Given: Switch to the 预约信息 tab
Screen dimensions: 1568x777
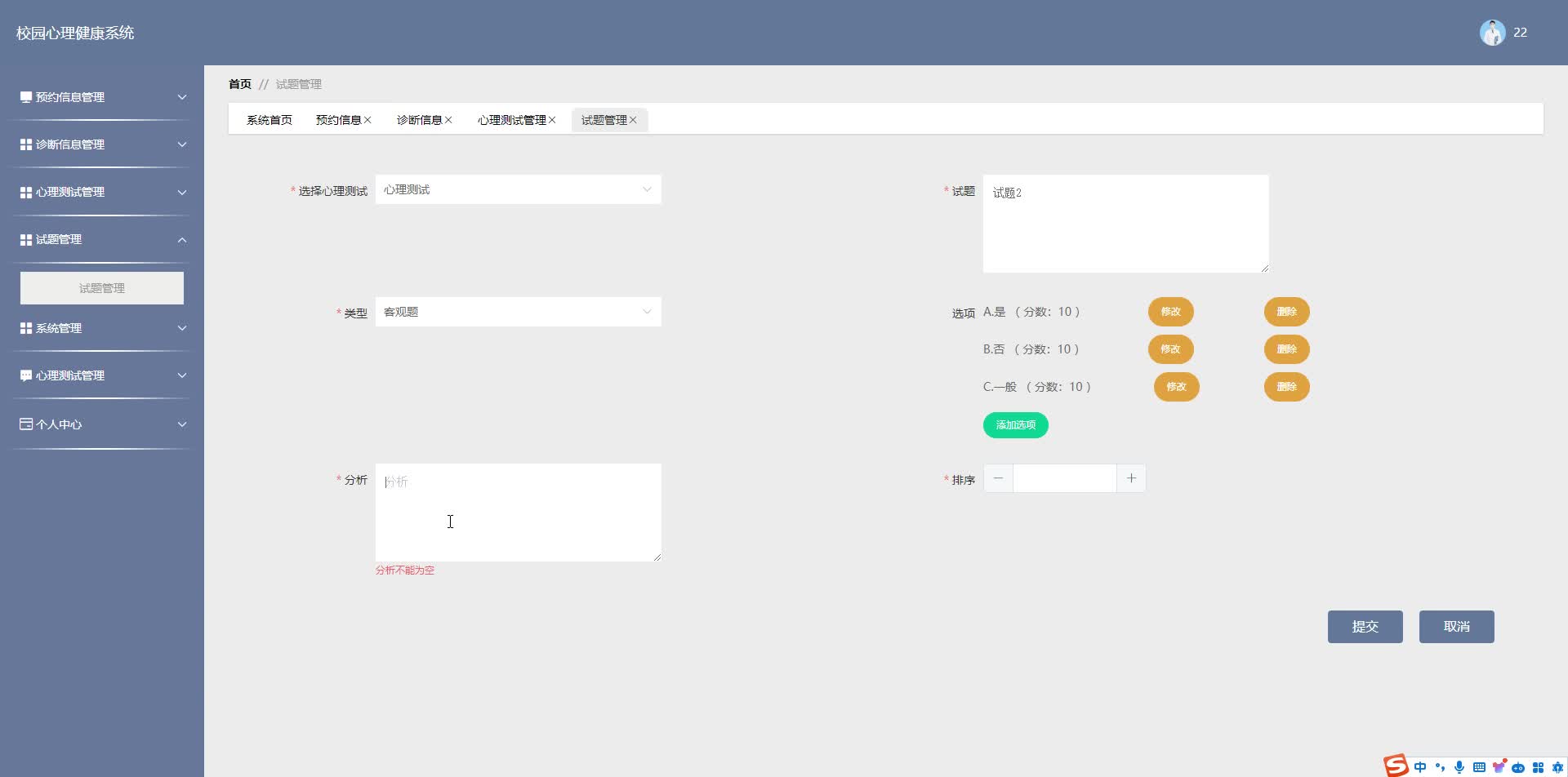Looking at the screenshot, I should (x=339, y=120).
